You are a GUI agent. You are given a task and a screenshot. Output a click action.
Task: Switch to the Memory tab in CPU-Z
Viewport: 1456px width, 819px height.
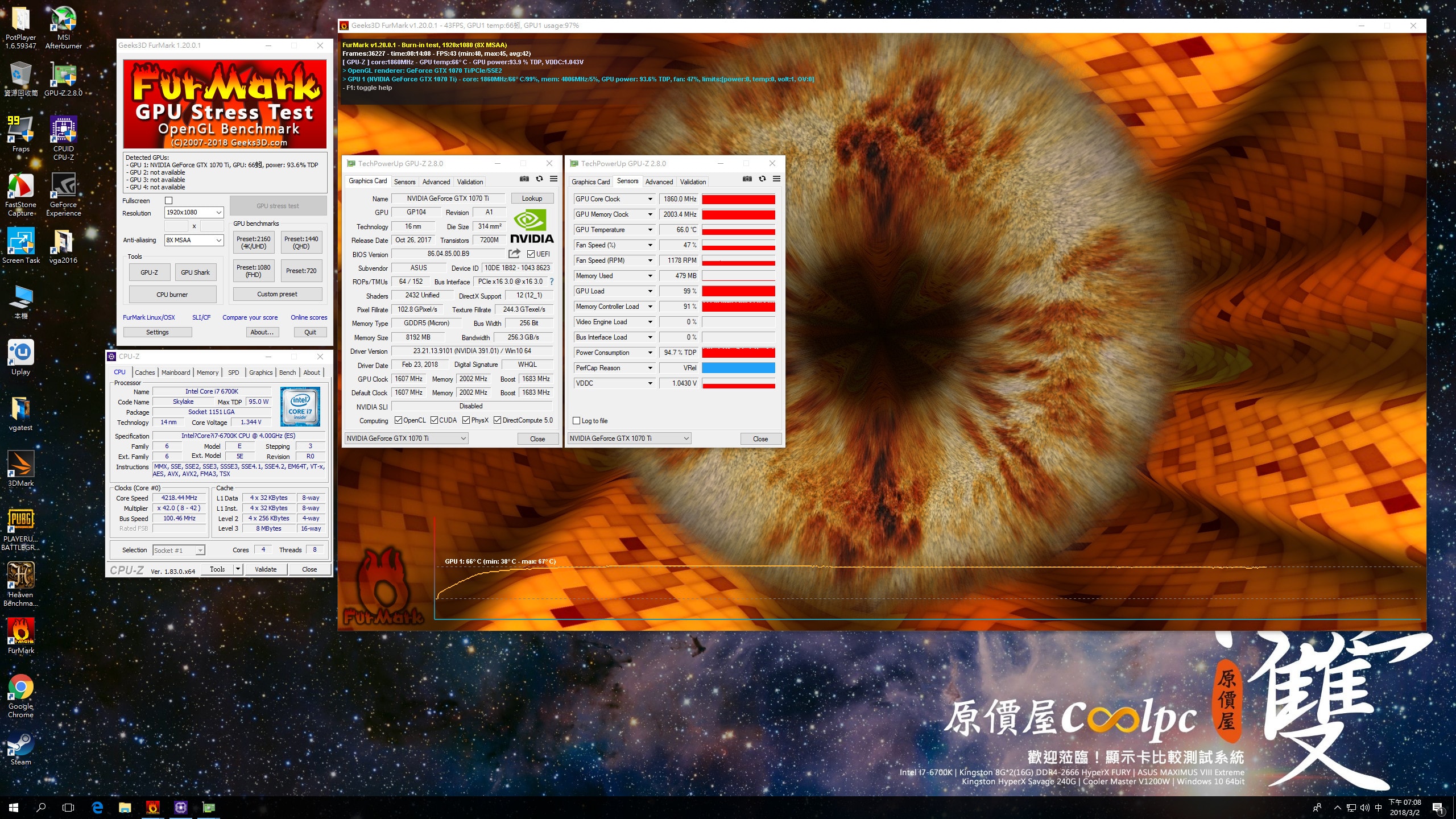(208, 373)
